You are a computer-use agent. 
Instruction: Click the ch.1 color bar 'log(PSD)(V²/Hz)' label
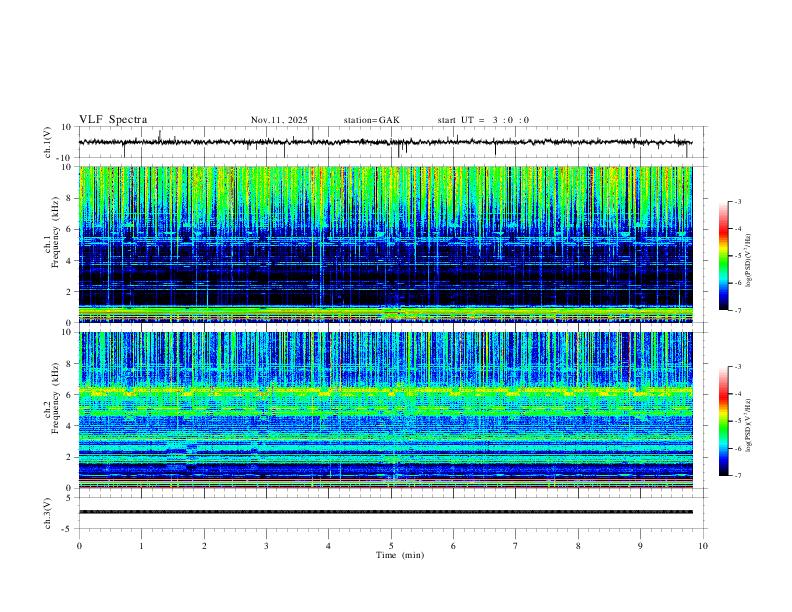tap(748, 261)
